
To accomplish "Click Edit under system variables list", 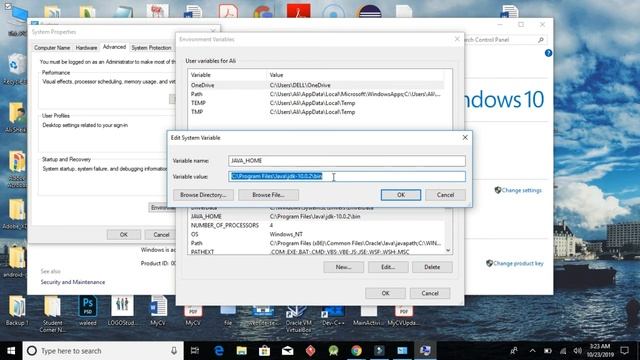I will coord(388,267).
